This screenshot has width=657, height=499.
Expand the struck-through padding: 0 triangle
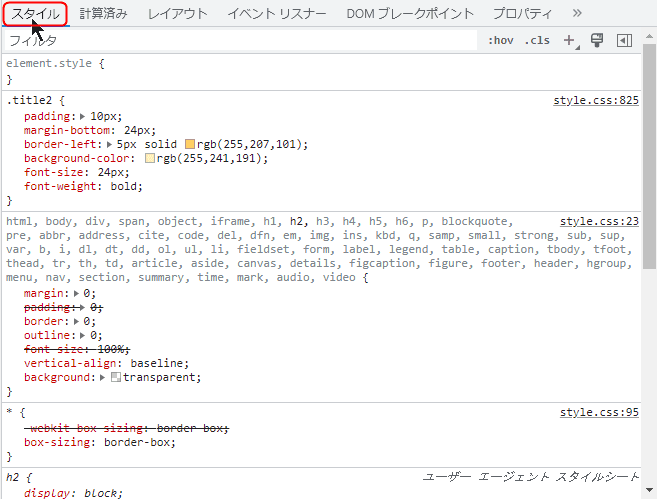(83, 308)
